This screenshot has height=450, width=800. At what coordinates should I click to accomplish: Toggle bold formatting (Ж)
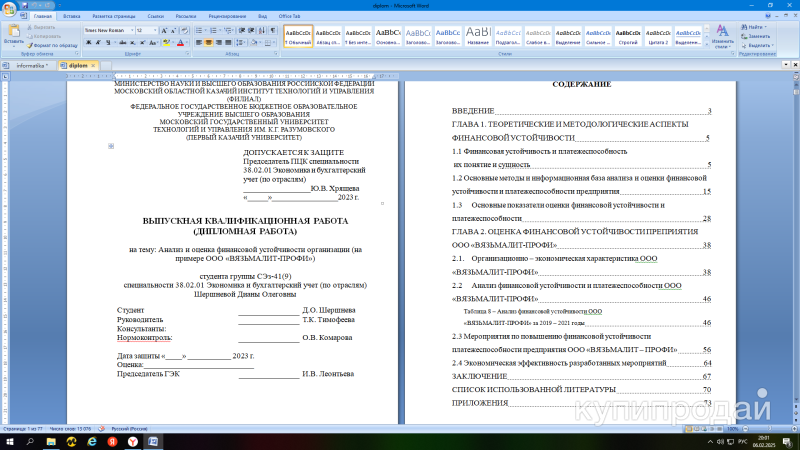(88, 43)
